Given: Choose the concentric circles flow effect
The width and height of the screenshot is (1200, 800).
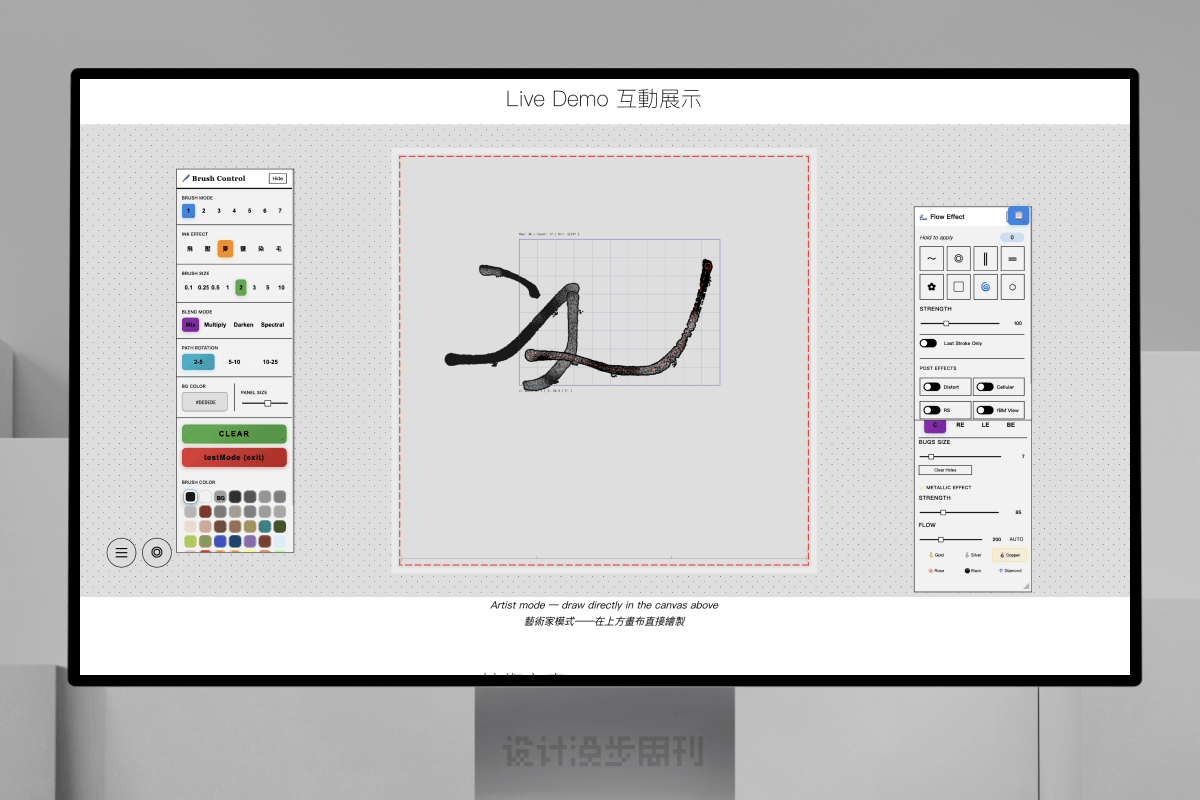Looking at the screenshot, I should [x=958, y=259].
